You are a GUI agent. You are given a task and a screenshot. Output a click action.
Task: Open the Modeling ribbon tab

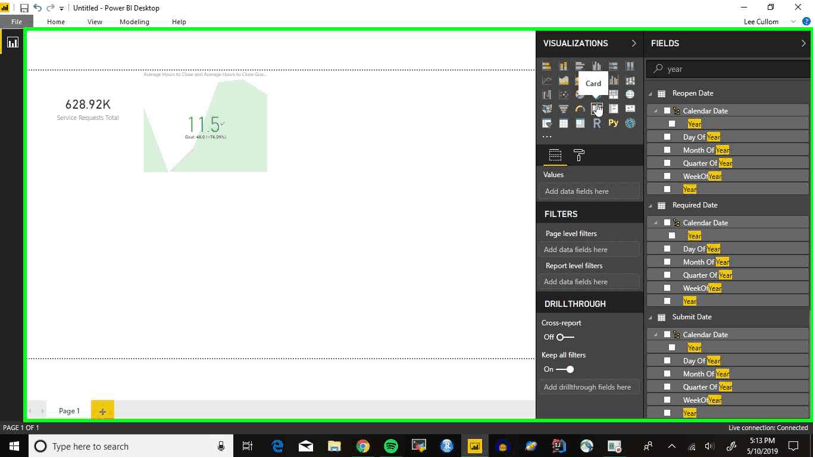pyautogui.click(x=134, y=22)
